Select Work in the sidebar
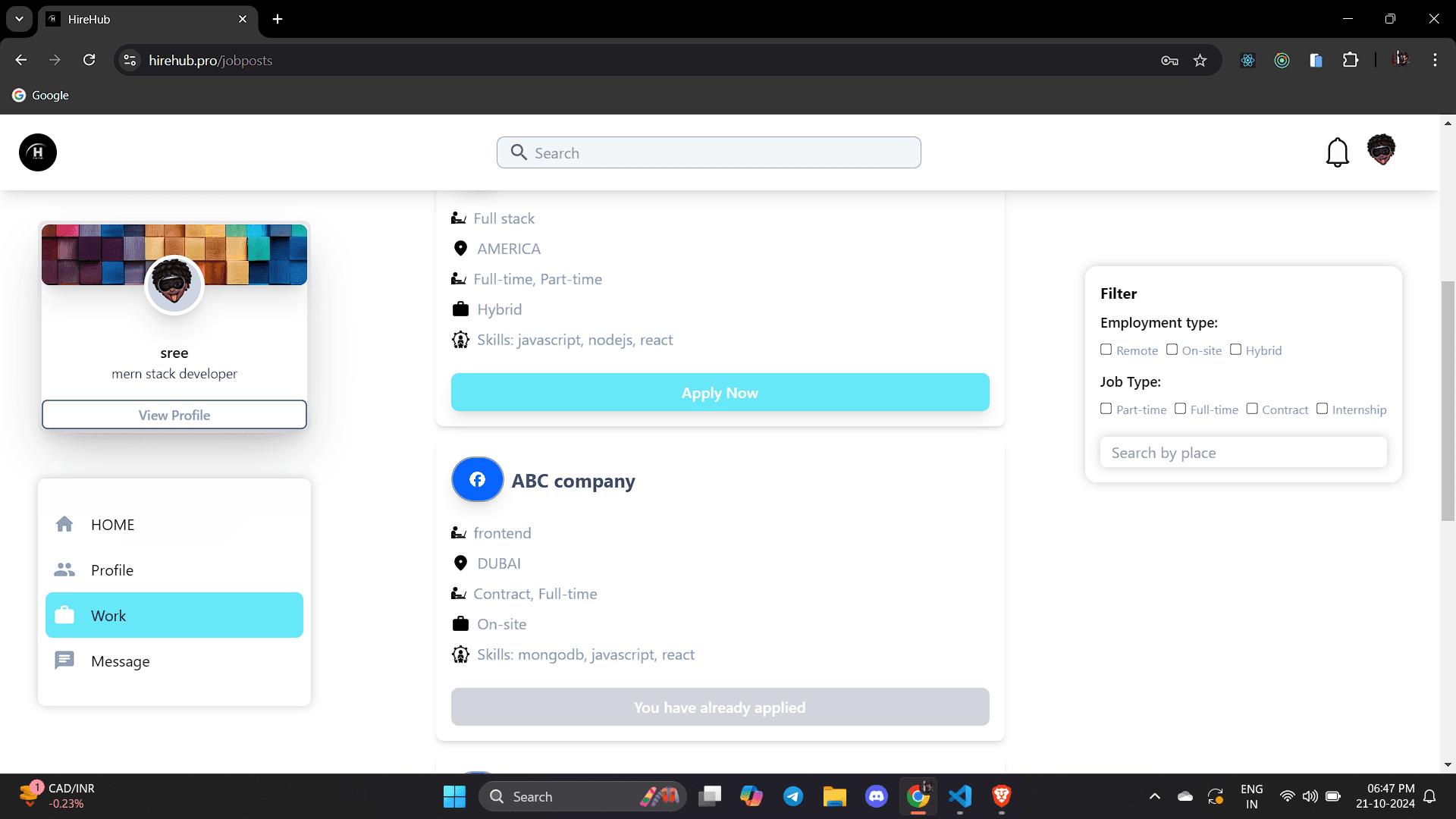 (174, 615)
